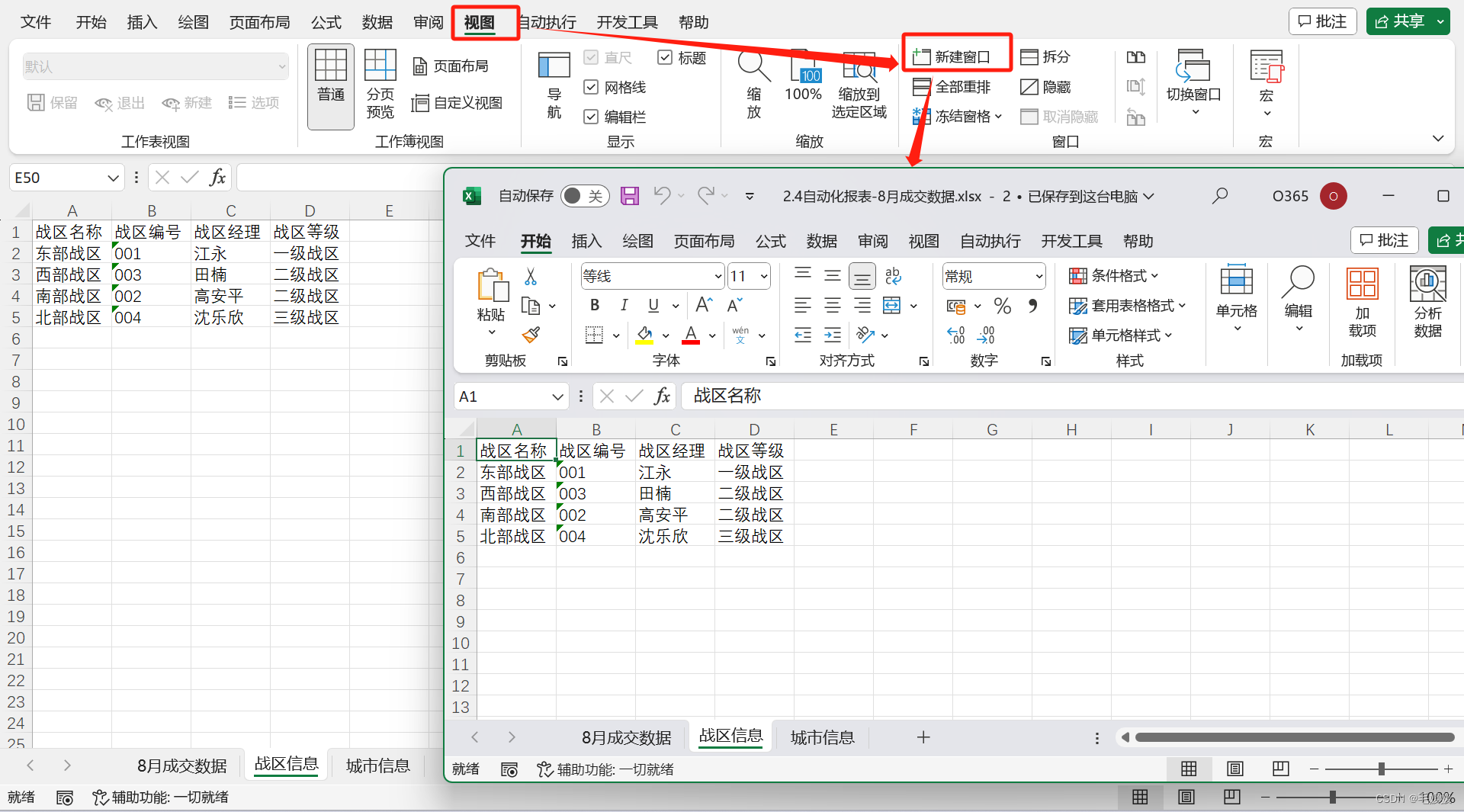This screenshot has width=1464, height=812.
Task: Open the Add-ins button
Action: 1363,303
